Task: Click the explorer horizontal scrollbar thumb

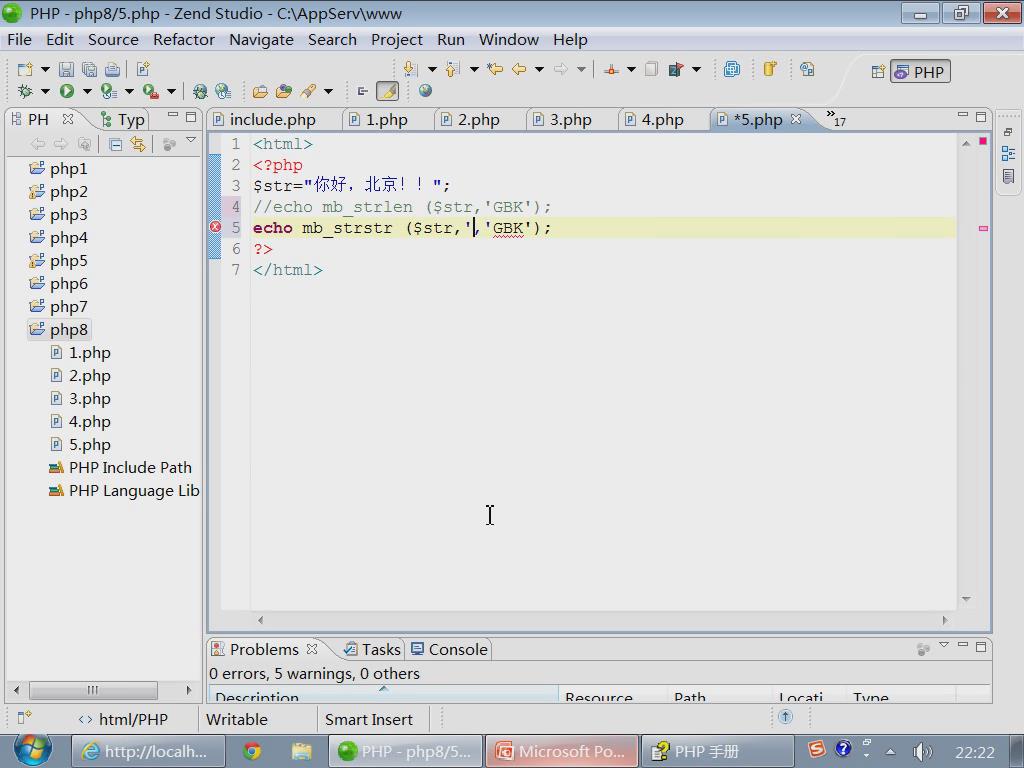Action: (93, 690)
